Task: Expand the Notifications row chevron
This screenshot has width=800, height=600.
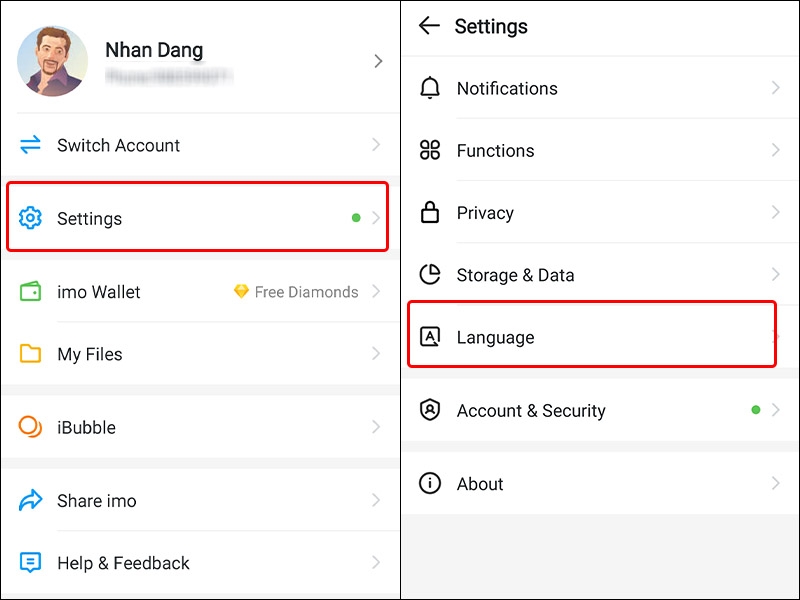Action: [776, 88]
